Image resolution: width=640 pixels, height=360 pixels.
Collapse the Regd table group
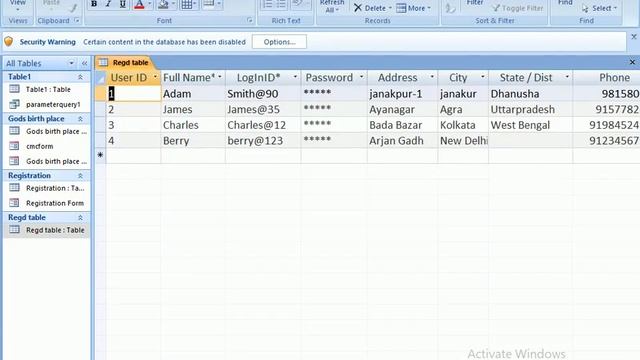click(80, 218)
